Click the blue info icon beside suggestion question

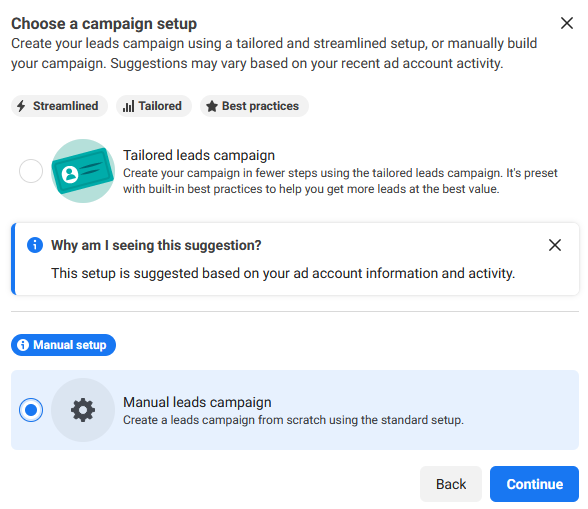pyautogui.click(x=35, y=245)
